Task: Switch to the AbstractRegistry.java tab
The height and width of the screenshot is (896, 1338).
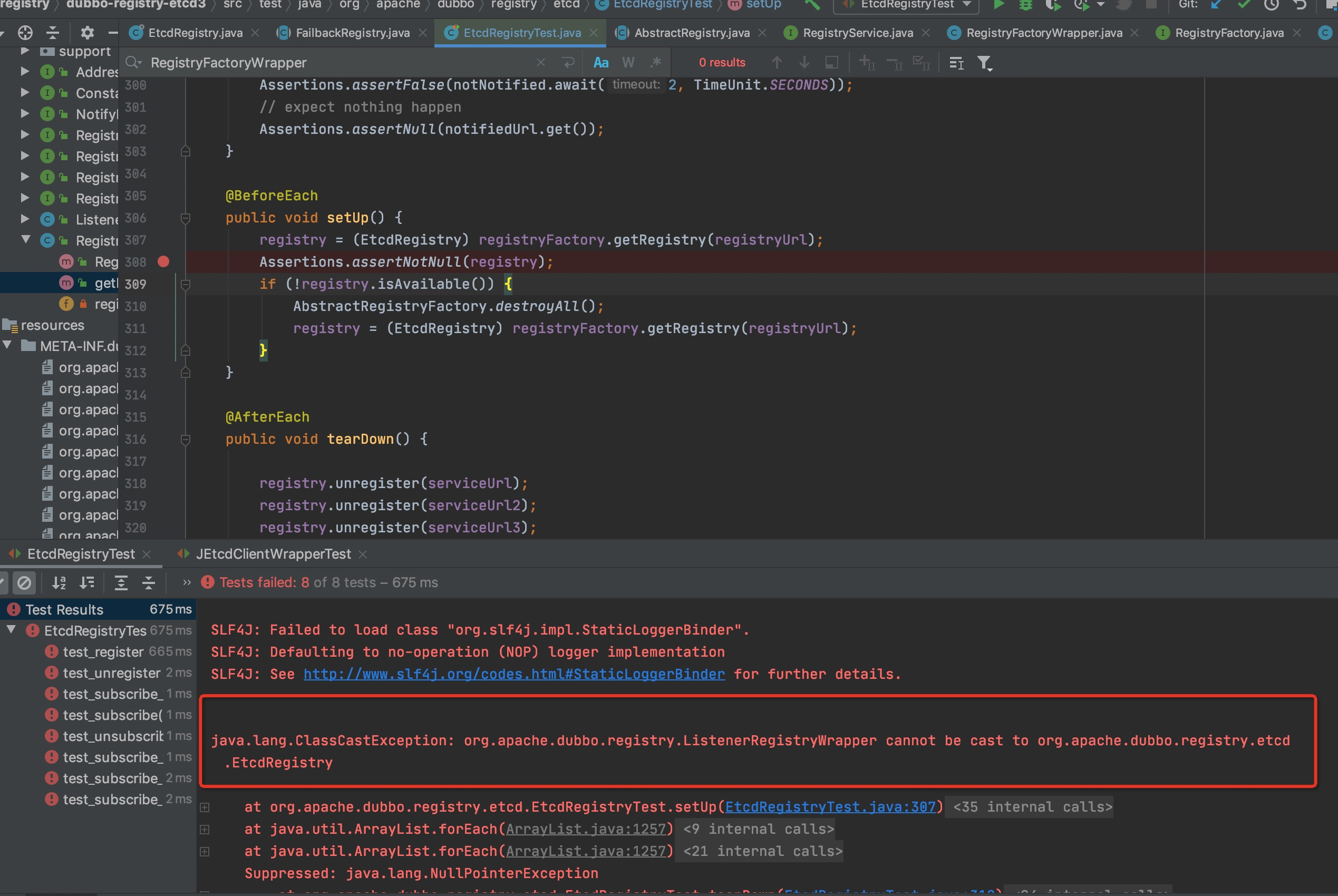Action: [692, 33]
